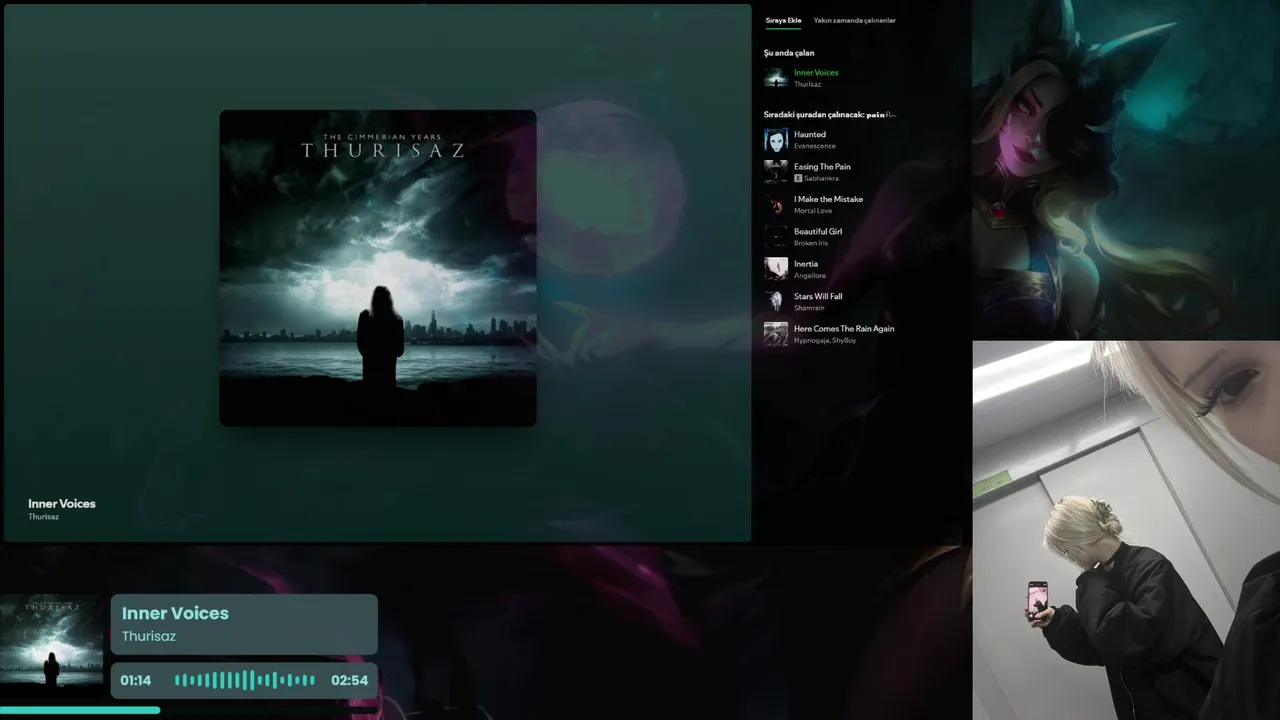The image size is (1280, 720).
Task: Click the explicit E badge beside Sabhankra
Action: click(798, 178)
